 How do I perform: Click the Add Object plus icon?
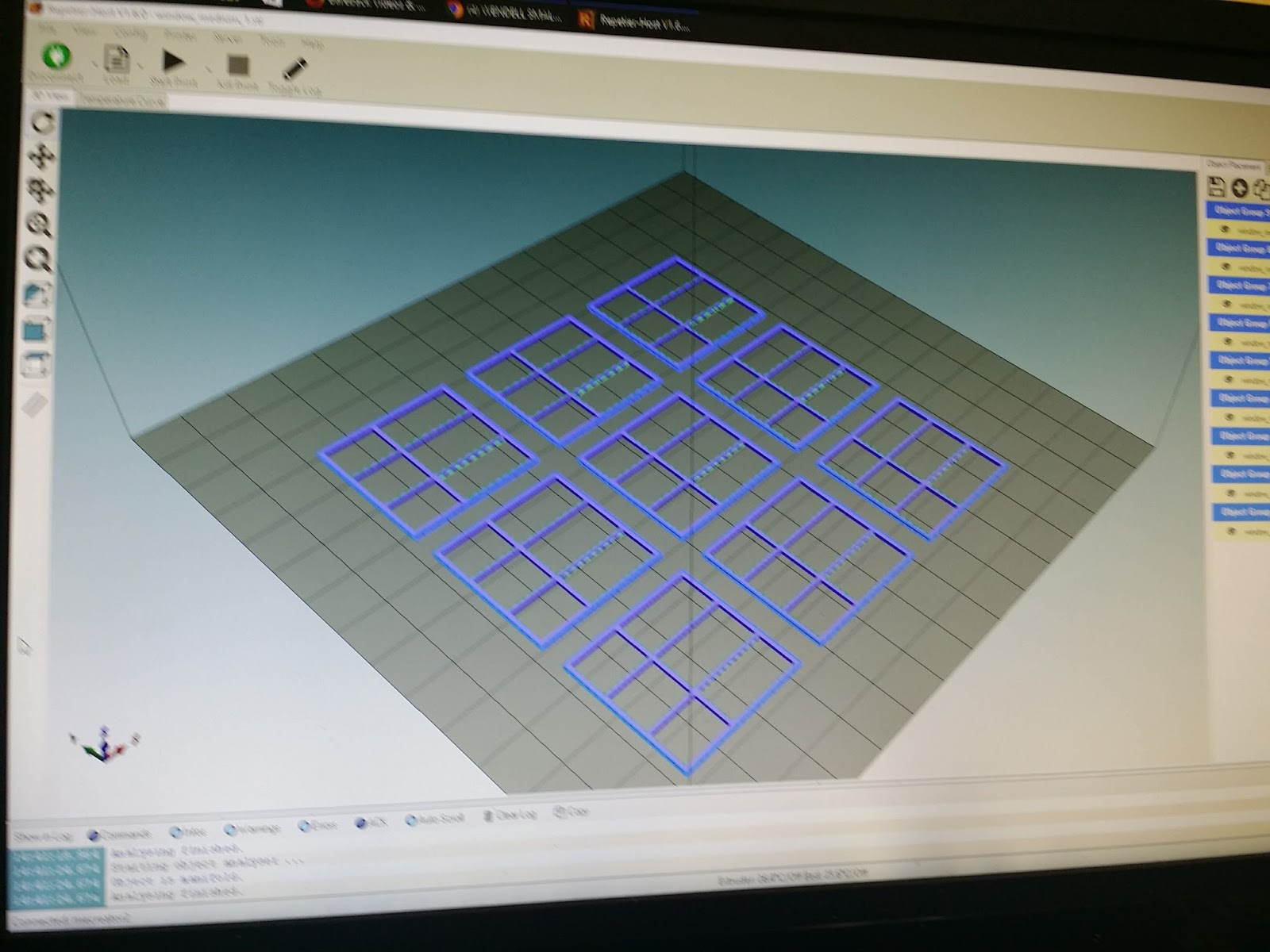pos(1239,188)
